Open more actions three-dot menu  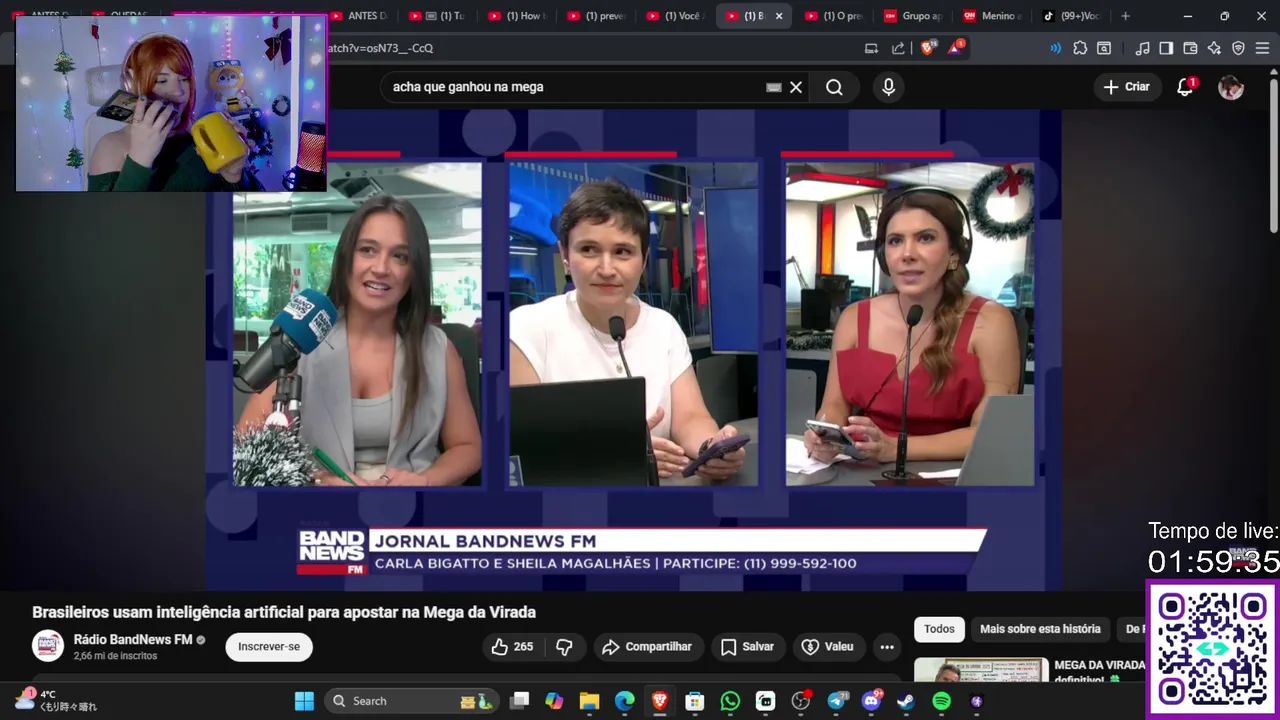(x=886, y=647)
